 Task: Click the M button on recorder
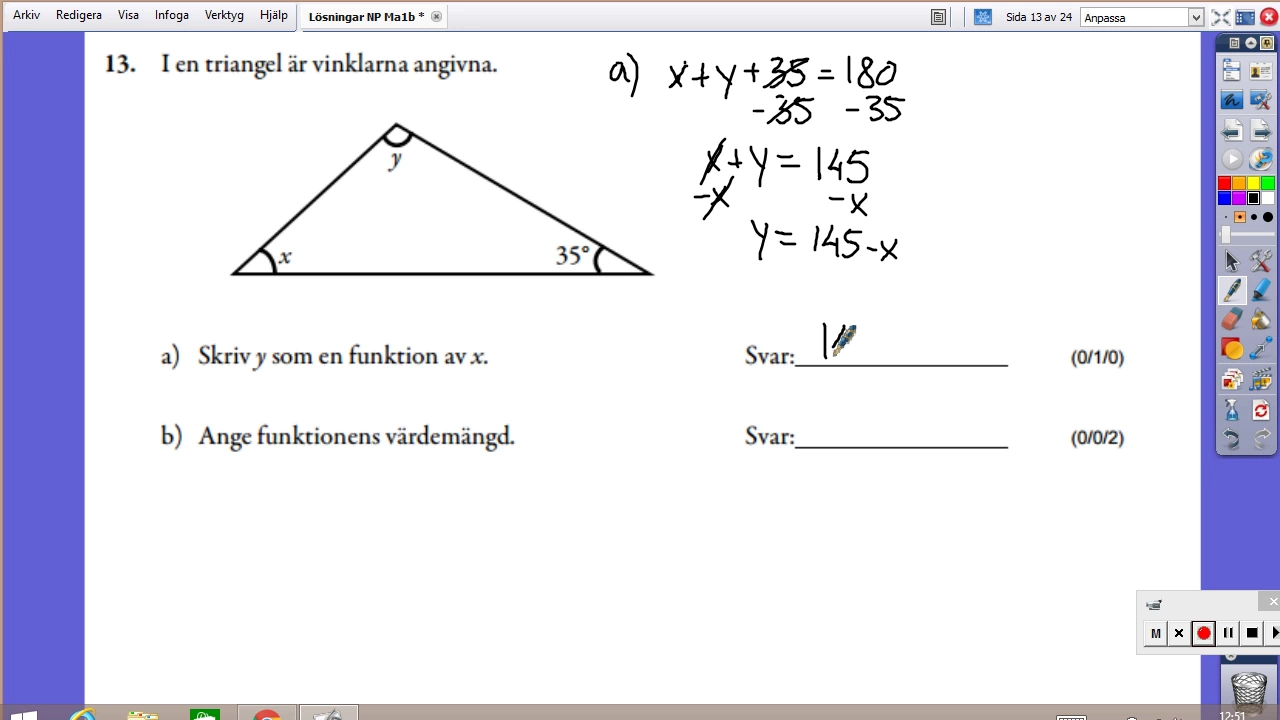click(1155, 633)
